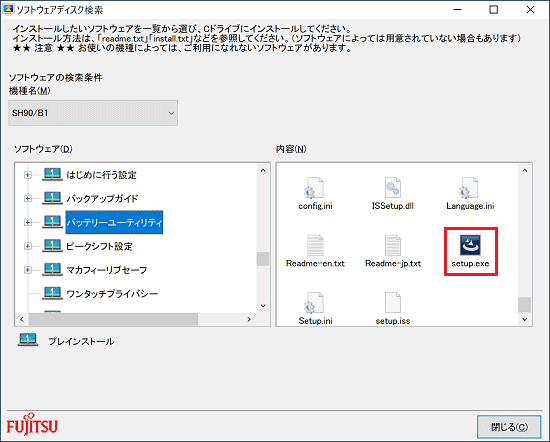
Task: Click contents pane vertical scrollbar thumb
Action: click(x=525, y=304)
